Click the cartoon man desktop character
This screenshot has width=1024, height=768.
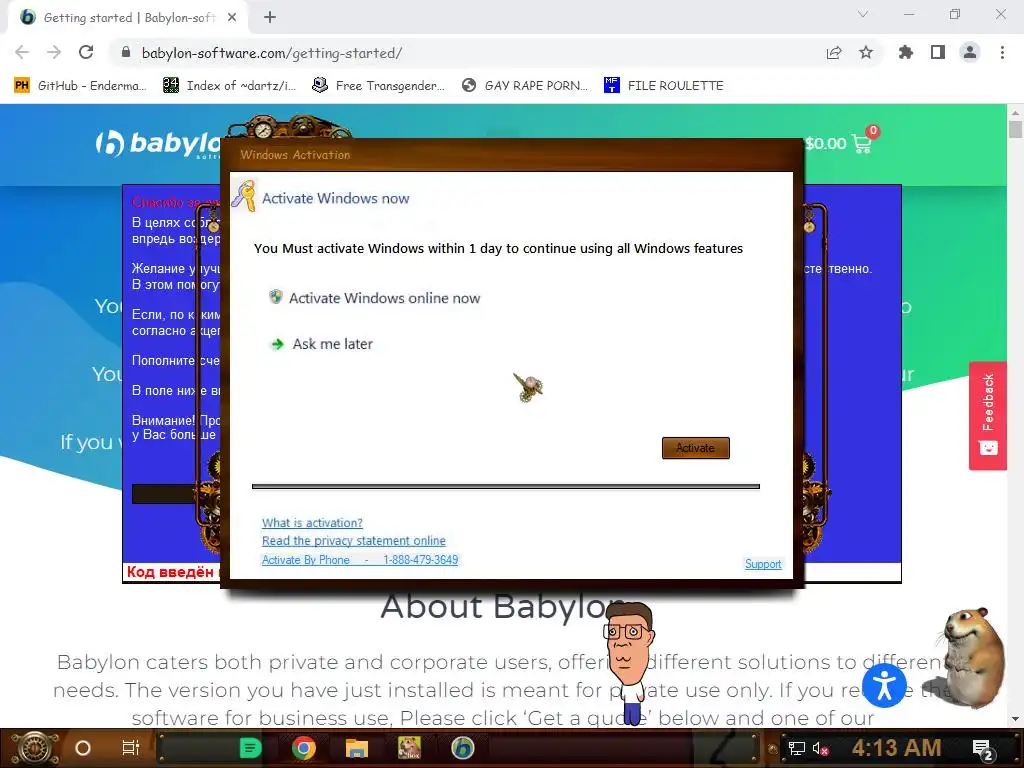628,662
